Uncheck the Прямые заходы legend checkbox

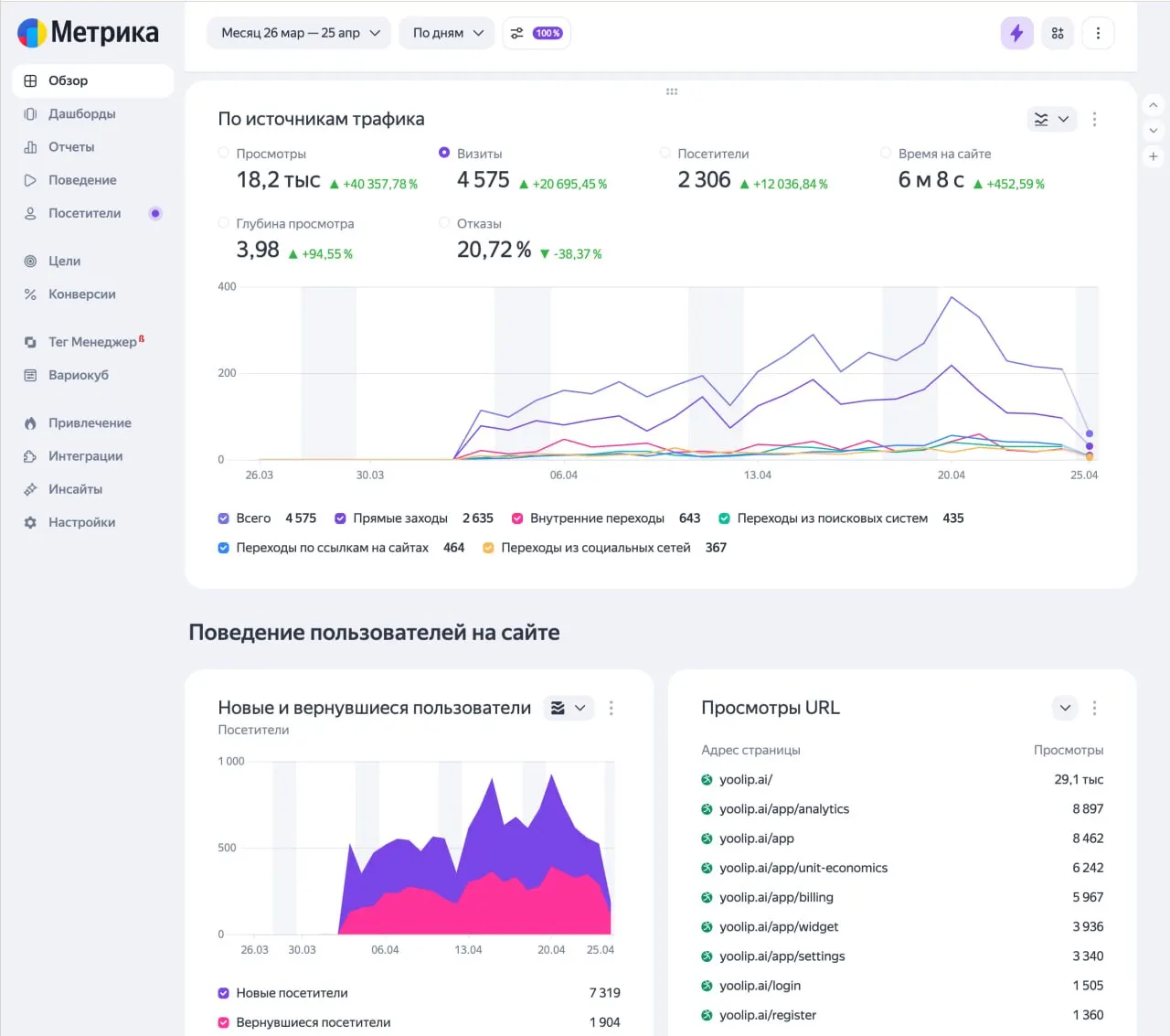[x=340, y=518]
